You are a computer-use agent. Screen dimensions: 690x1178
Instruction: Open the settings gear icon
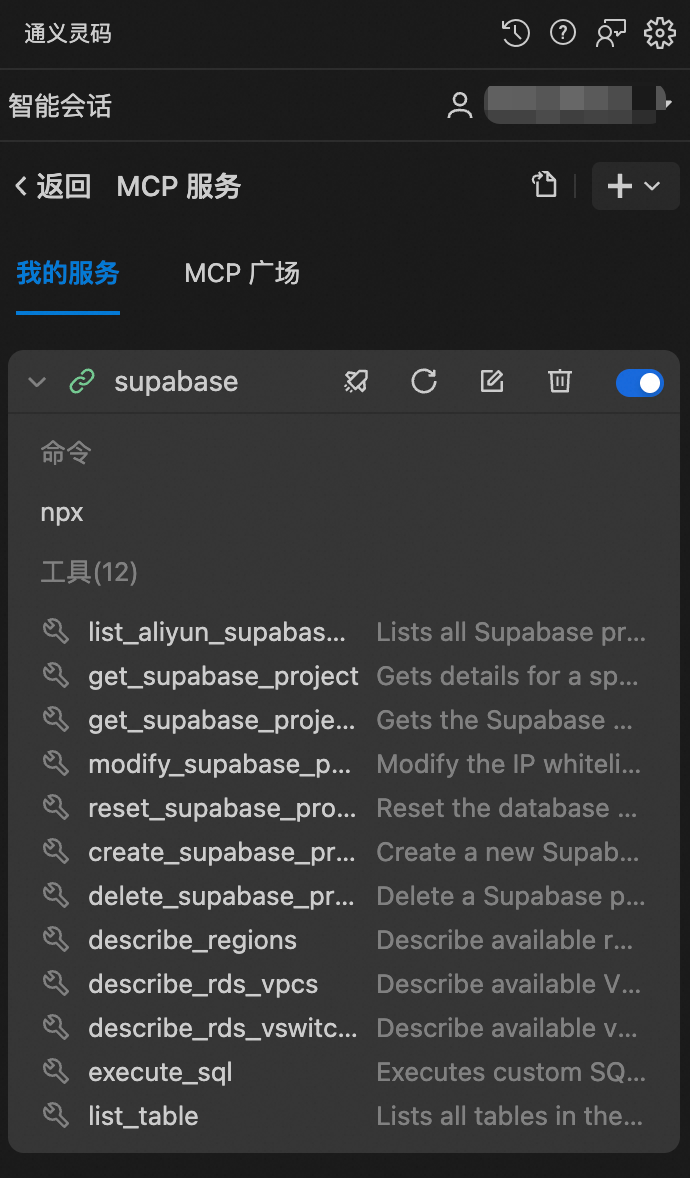point(659,33)
